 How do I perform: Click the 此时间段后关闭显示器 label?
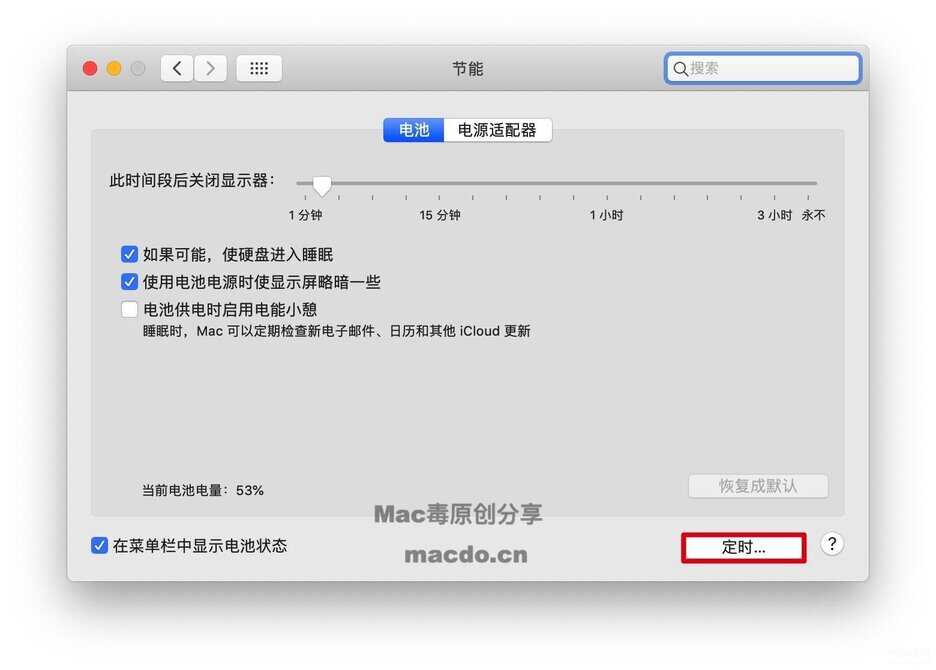192,180
